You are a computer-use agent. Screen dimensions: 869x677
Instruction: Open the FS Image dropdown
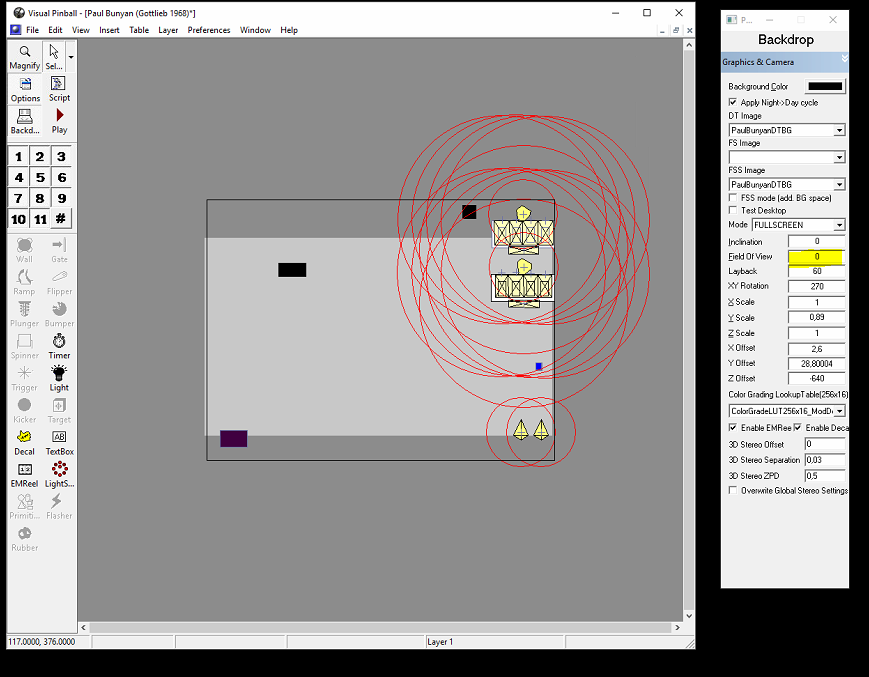840,157
